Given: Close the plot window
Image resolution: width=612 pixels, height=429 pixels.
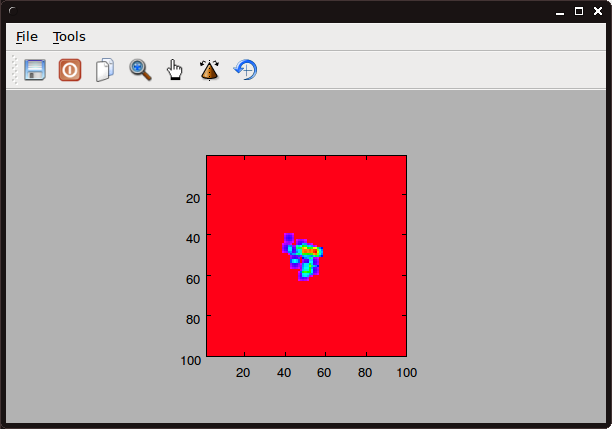Looking at the screenshot, I should (x=598, y=11).
